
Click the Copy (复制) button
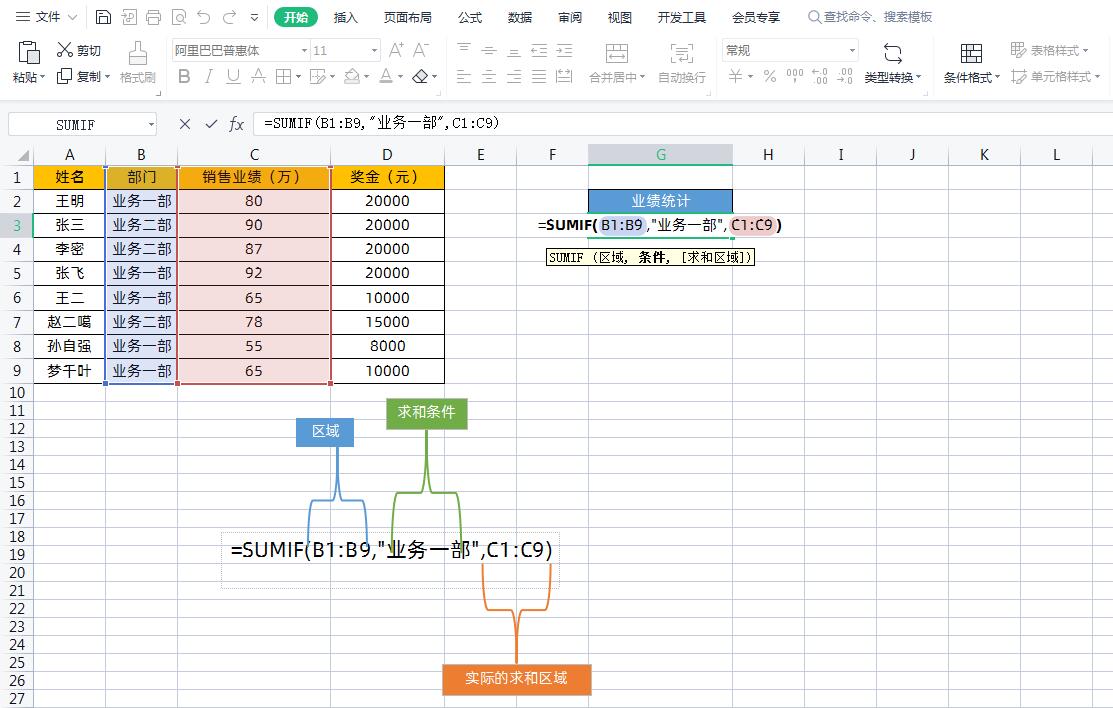[x=83, y=76]
